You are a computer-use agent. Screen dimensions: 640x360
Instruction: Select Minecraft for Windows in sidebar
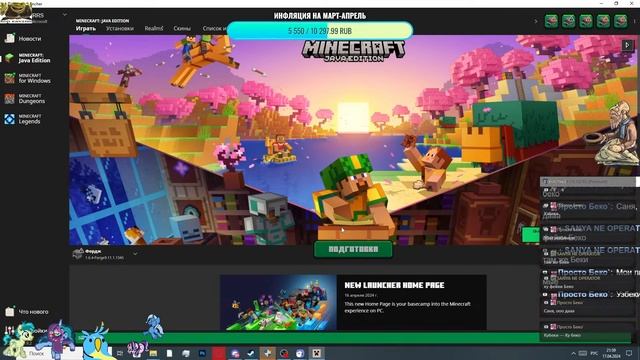(x=28, y=78)
